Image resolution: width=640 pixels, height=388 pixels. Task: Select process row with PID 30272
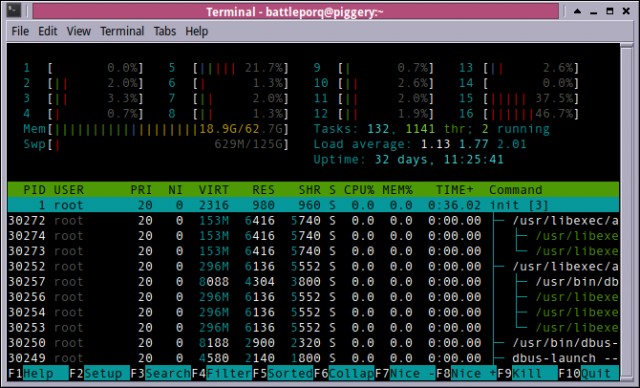[313, 220]
